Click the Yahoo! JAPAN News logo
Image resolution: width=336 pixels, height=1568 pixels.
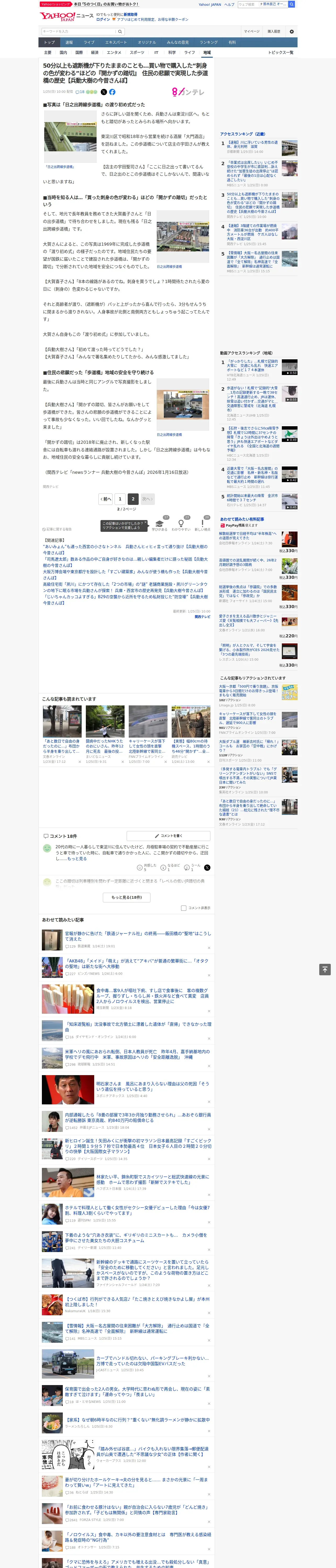click(x=66, y=16)
